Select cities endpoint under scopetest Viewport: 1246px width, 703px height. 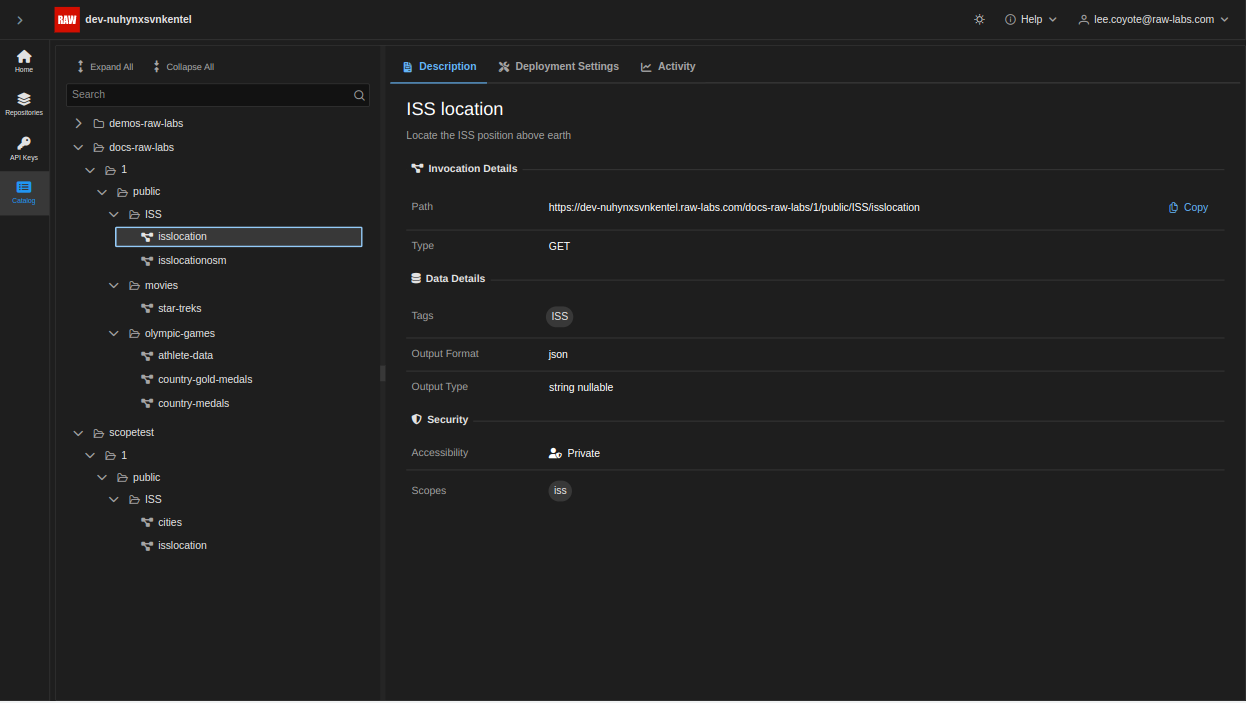pyautogui.click(x=170, y=523)
